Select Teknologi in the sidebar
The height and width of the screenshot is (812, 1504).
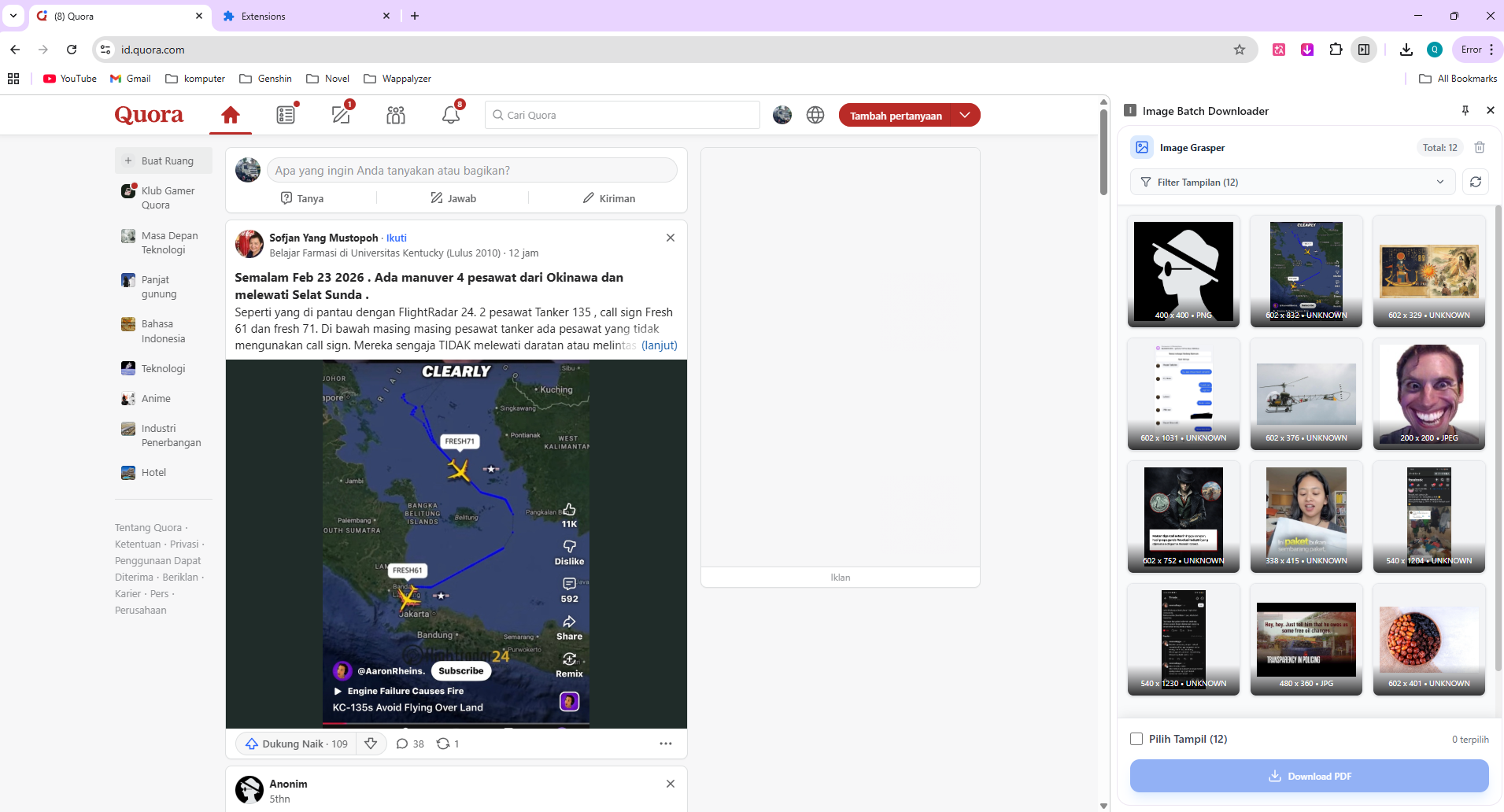164,368
